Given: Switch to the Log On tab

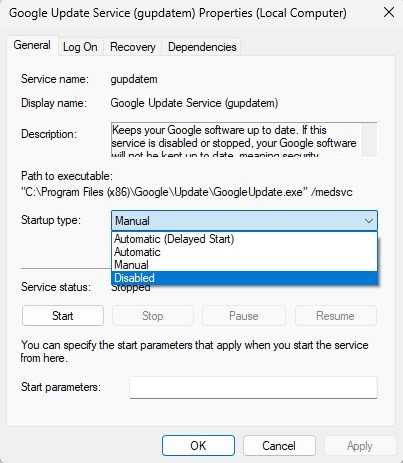Looking at the screenshot, I should tap(80, 47).
